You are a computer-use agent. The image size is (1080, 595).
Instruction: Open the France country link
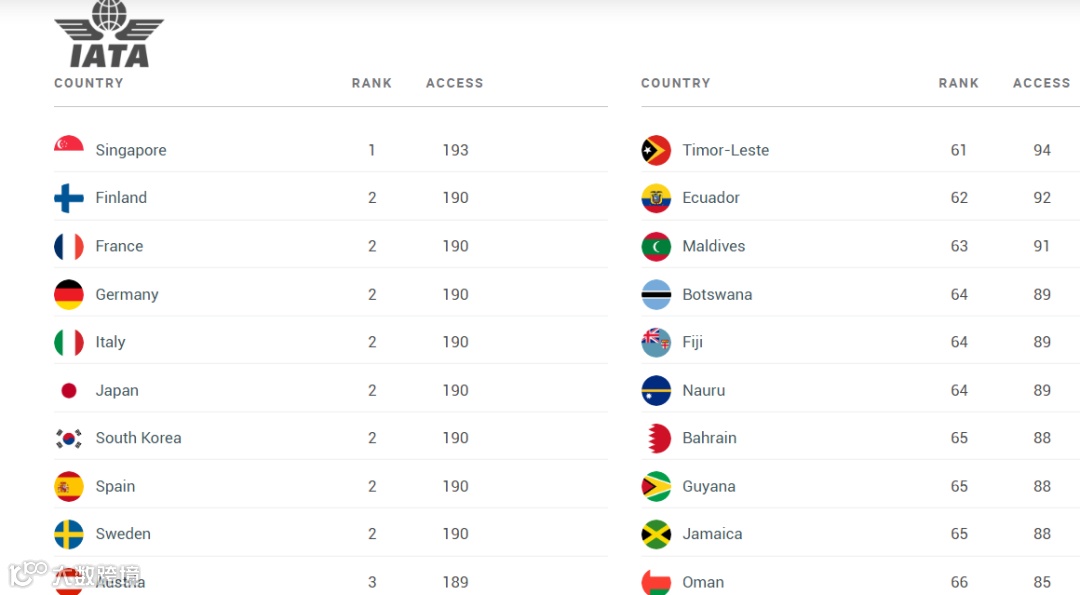119,246
